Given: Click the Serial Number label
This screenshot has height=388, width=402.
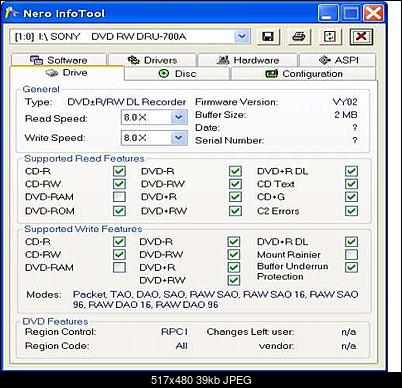Looking at the screenshot, I should [229, 140].
